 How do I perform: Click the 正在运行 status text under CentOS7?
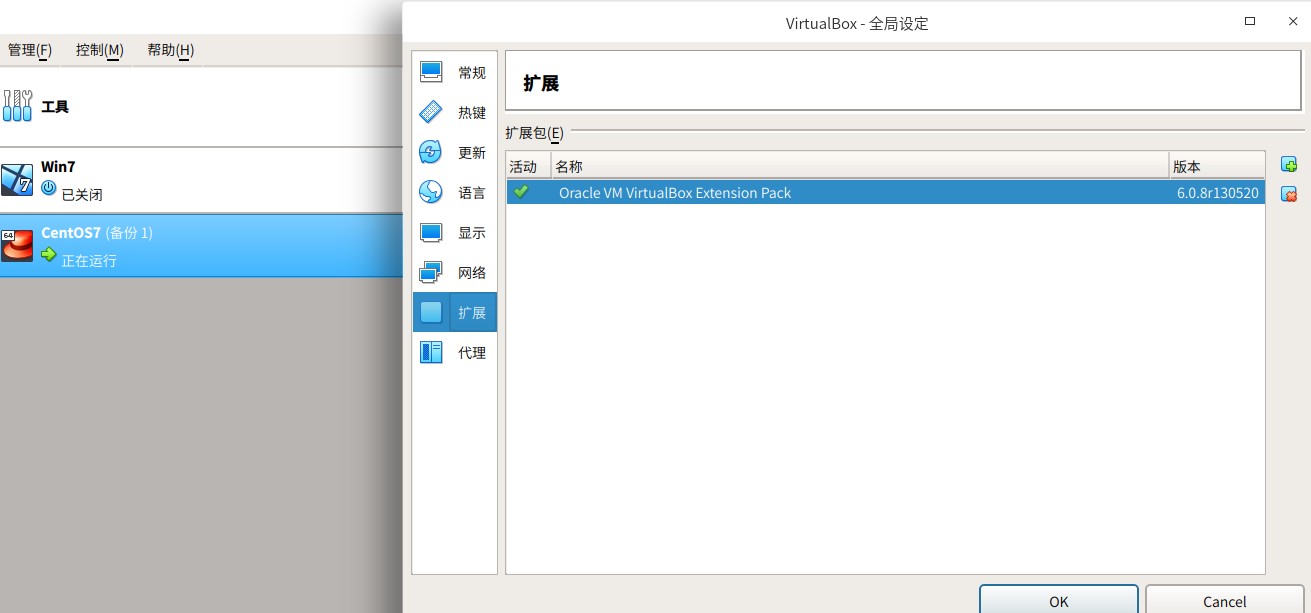point(89,261)
